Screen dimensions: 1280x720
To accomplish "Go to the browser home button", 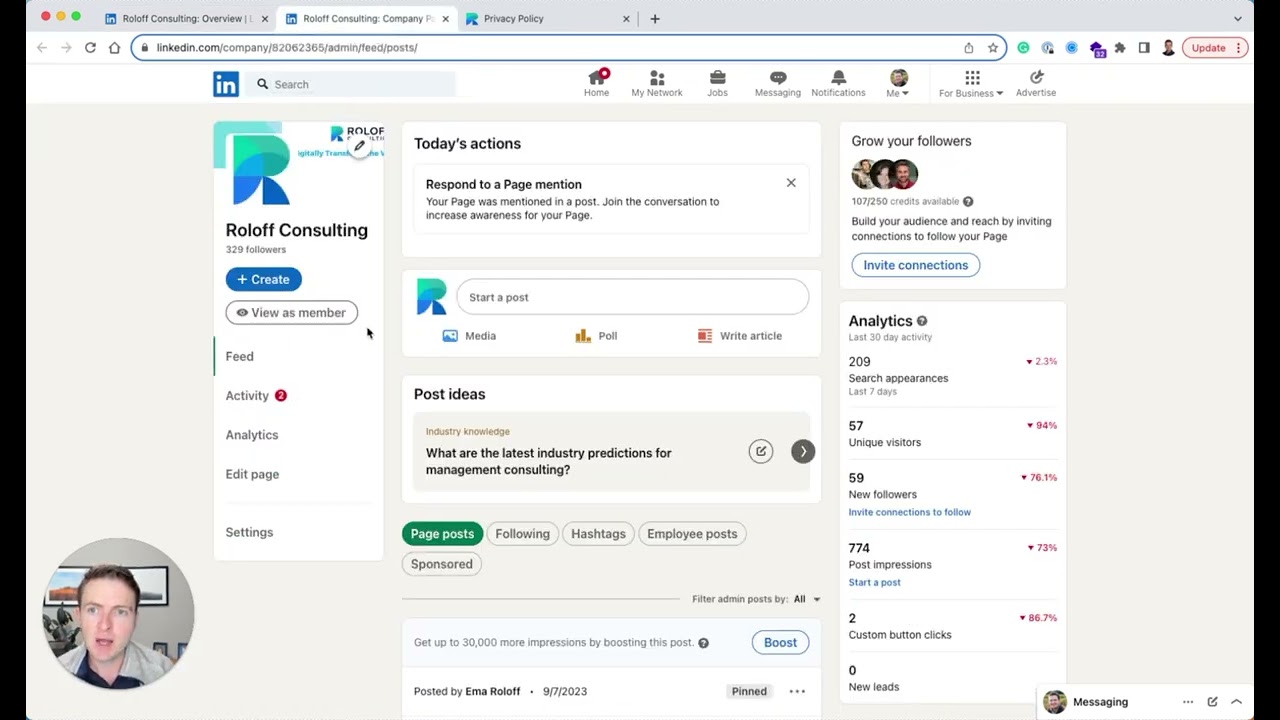I will pos(114,47).
